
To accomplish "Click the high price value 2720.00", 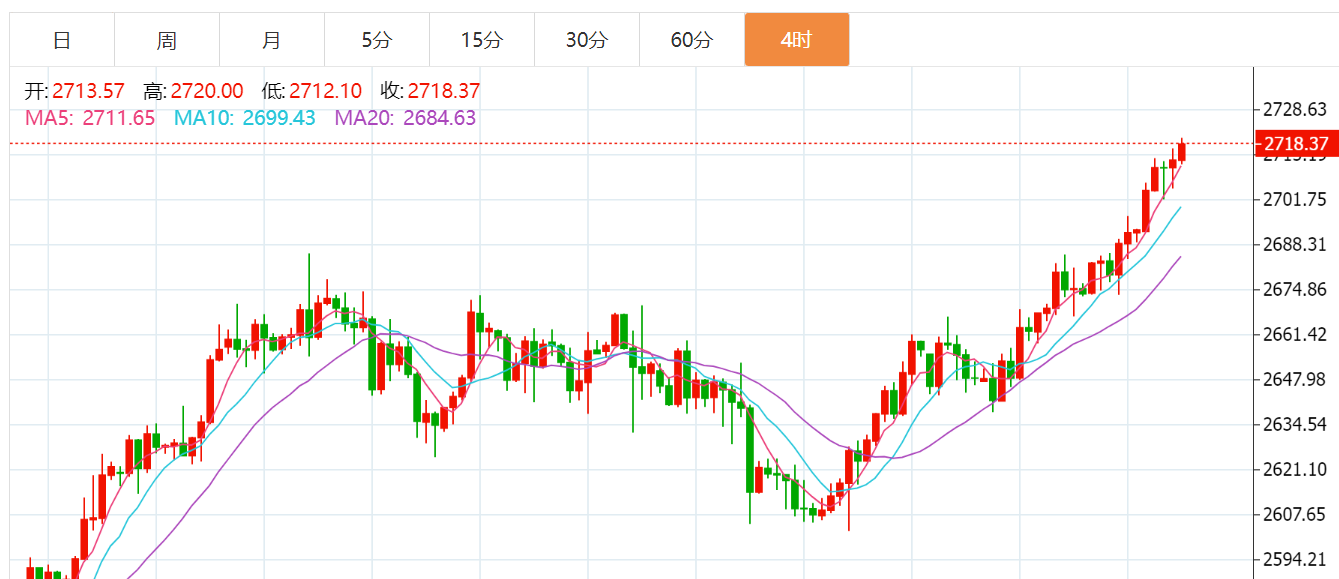I will click(x=207, y=92).
